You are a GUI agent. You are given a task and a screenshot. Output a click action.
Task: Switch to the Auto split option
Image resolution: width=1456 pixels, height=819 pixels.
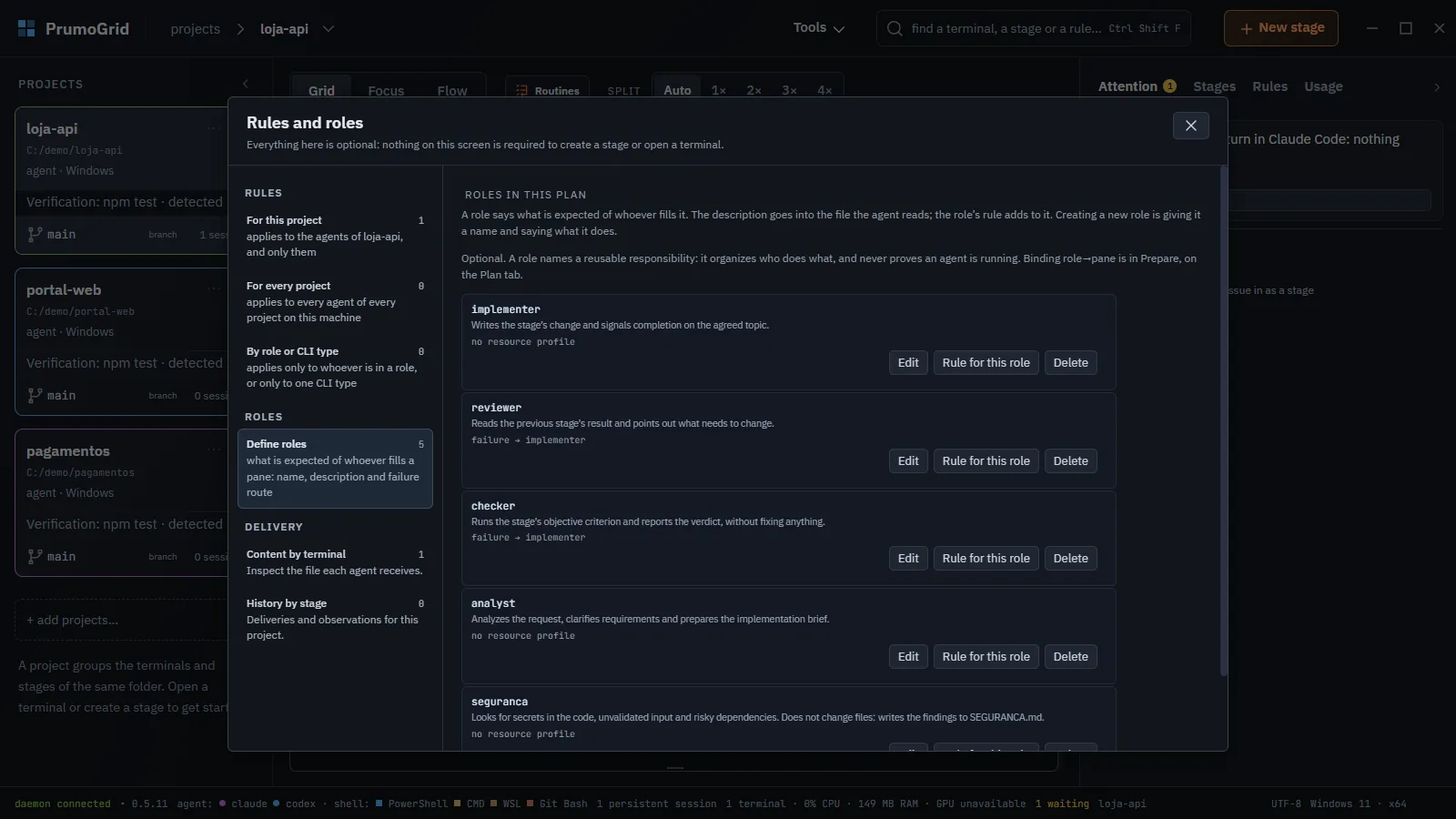[x=677, y=90]
